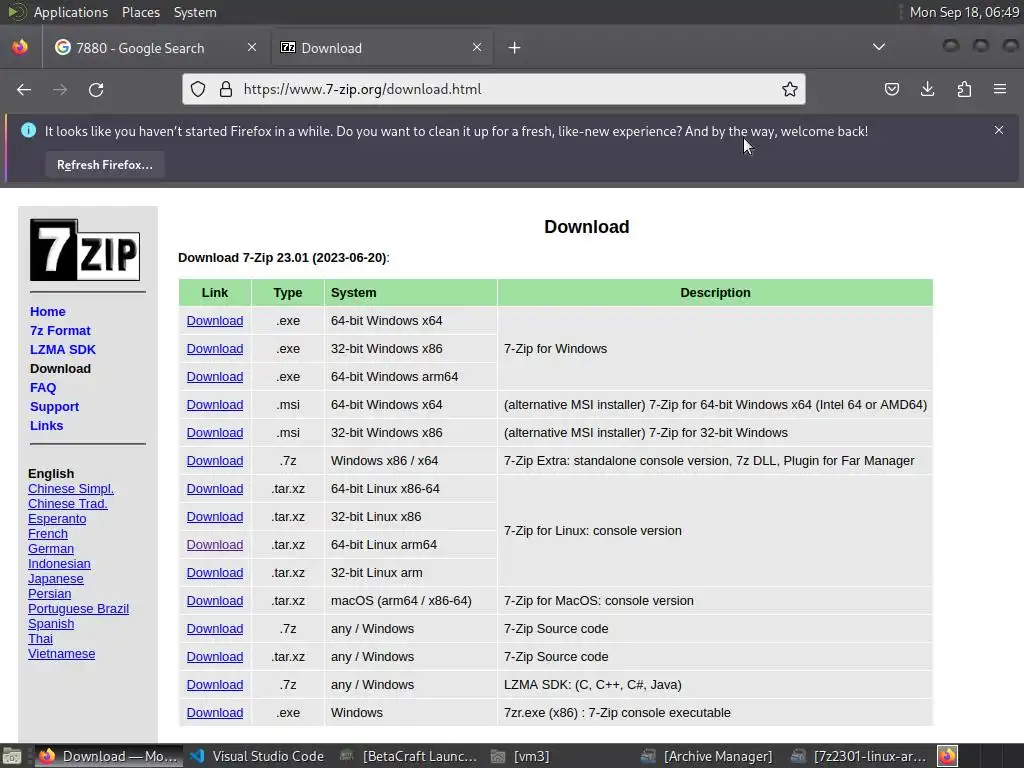1024x768 pixels.
Task: Download the .exe for 64-bit Windows arm64
Action: 215,377
